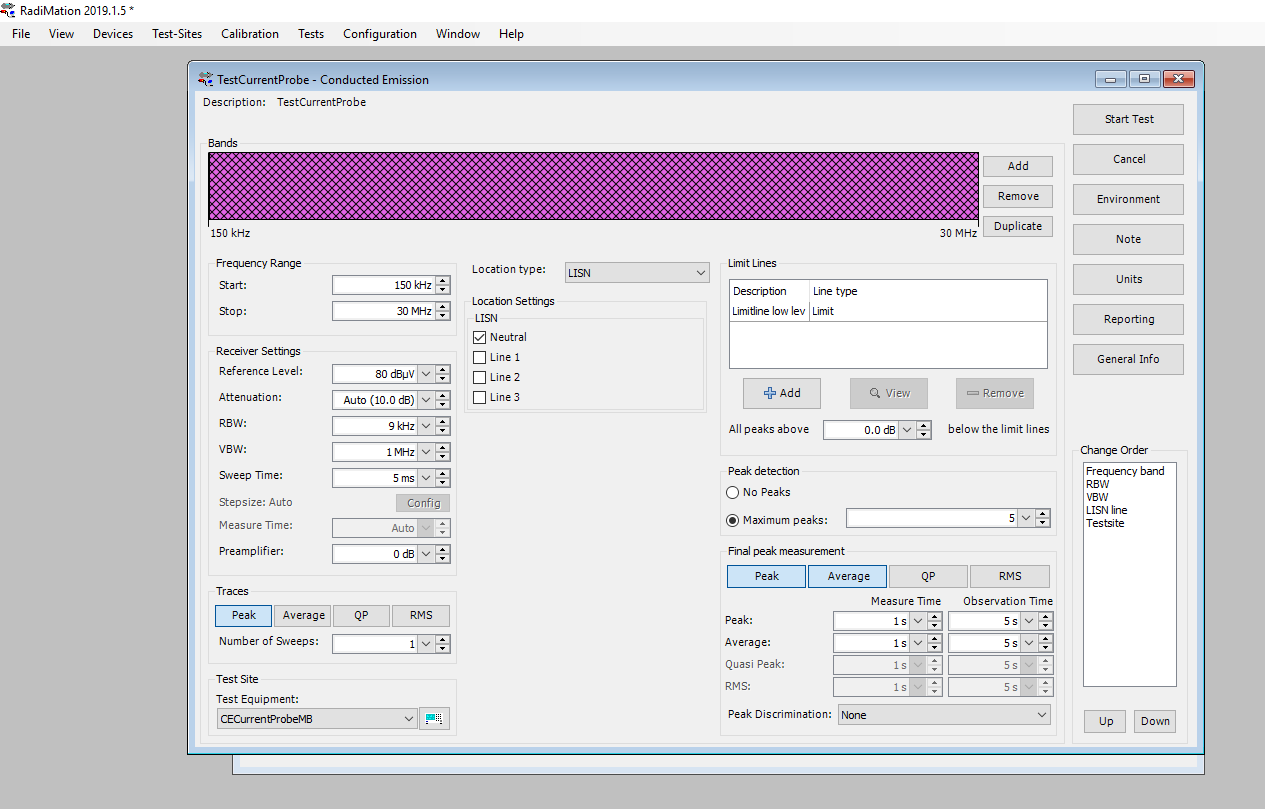The height and width of the screenshot is (809, 1265).
Task: Expand the Peak Discrimination dropdown
Action: [x=944, y=715]
